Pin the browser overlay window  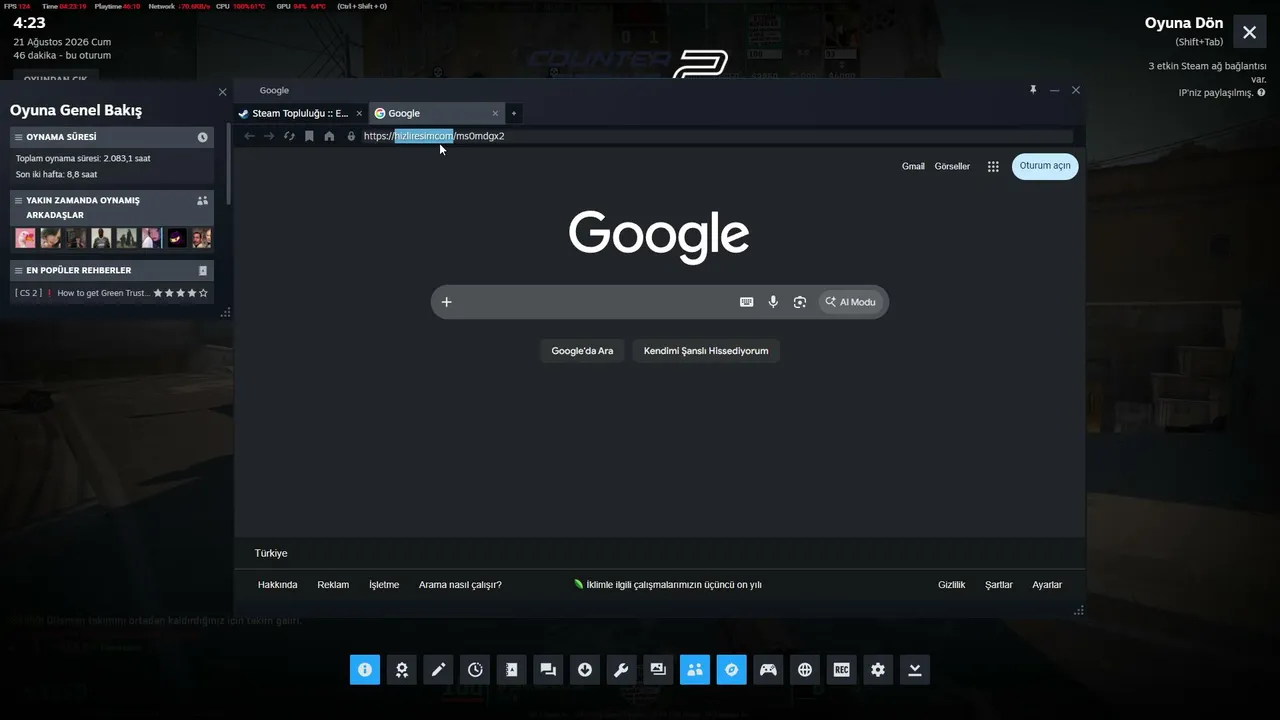coord(1033,90)
